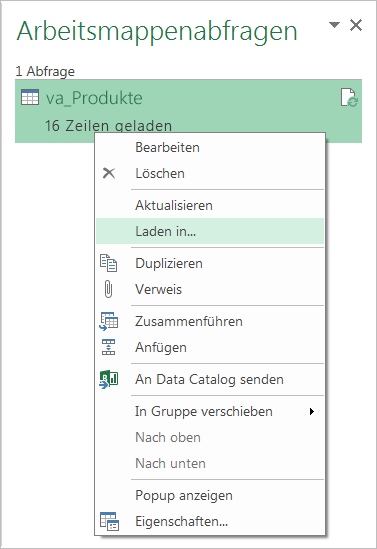Click the '16 Zeilen geladen' status text
Screen dimensions: 377x549
(108, 125)
